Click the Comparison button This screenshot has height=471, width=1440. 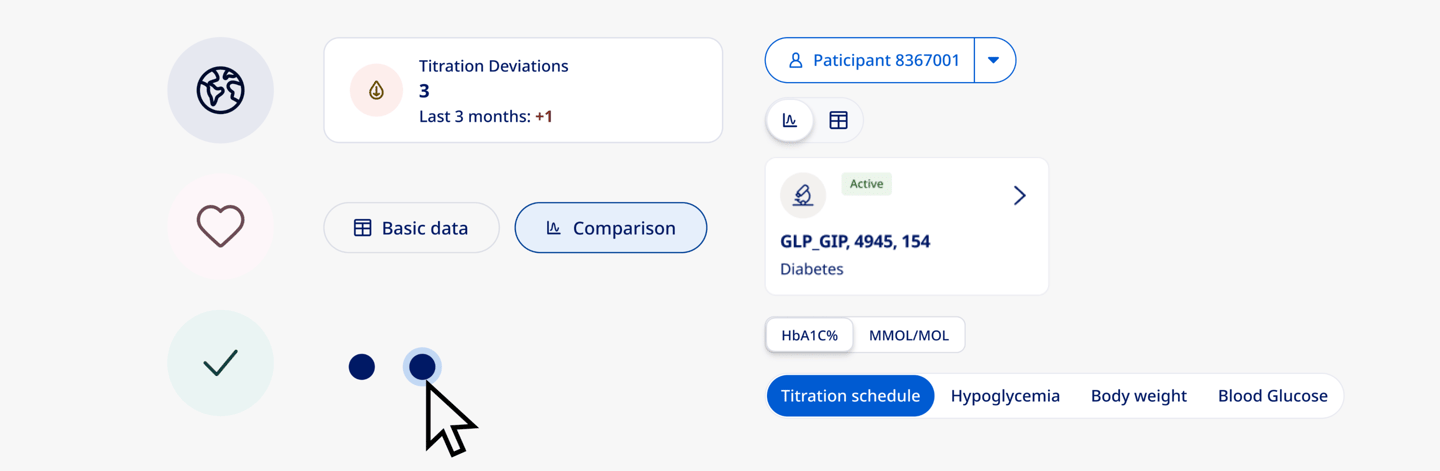click(610, 228)
